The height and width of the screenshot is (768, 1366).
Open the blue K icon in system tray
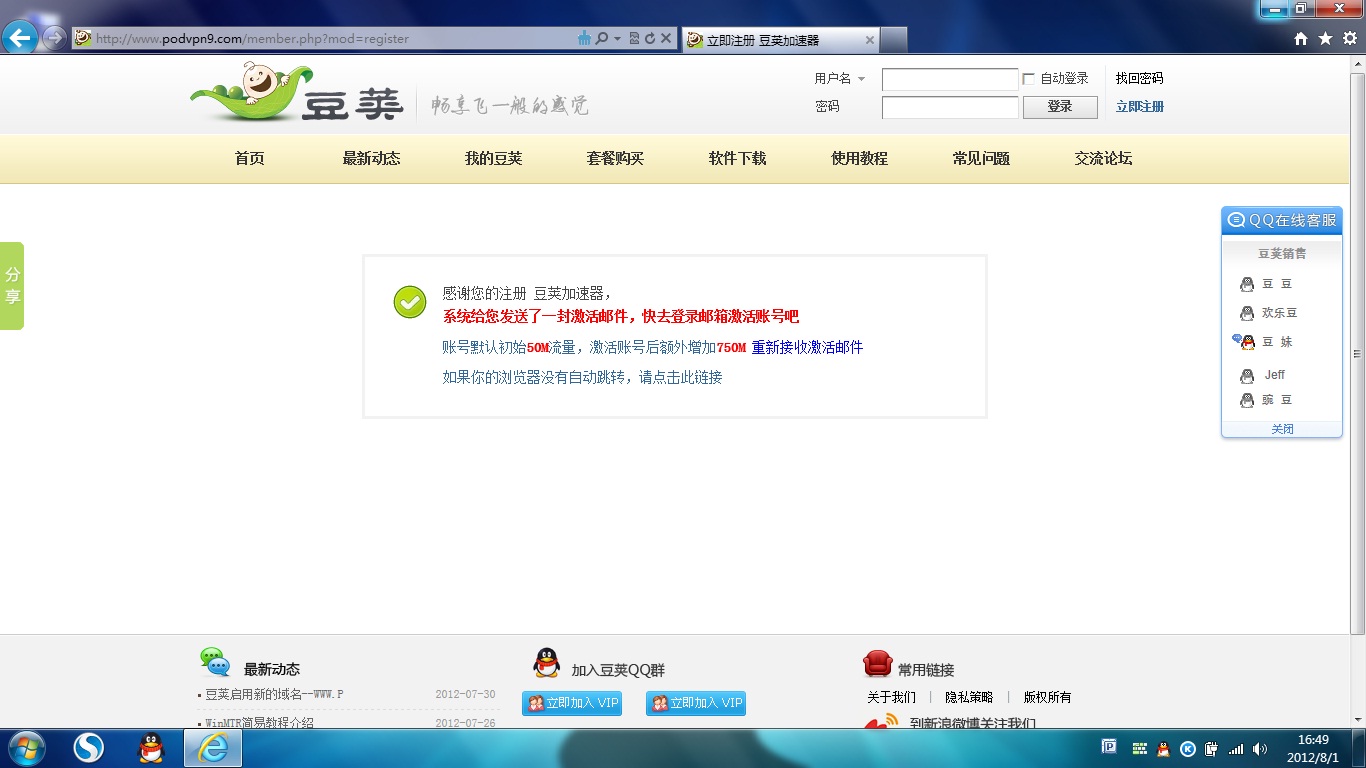[1188, 748]
